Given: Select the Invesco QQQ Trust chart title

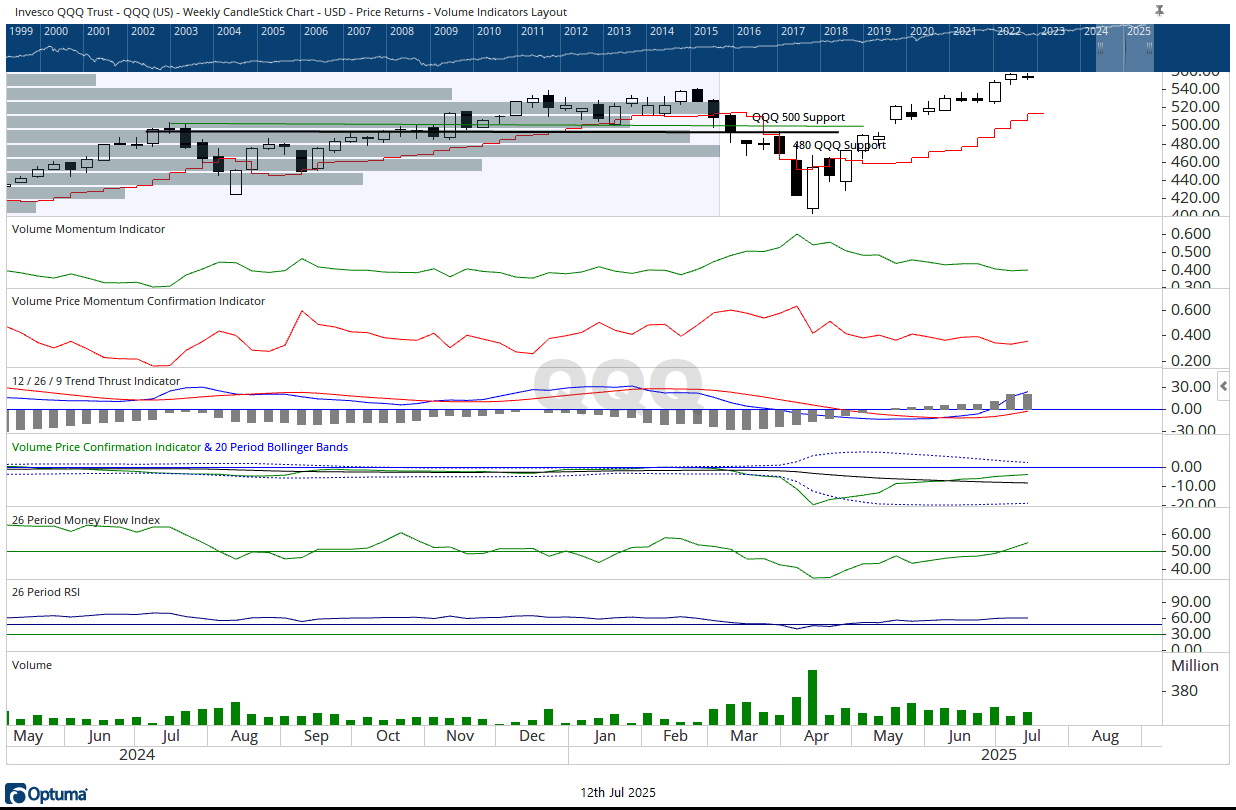Looking at the screenshot, I should coord(291,12).
